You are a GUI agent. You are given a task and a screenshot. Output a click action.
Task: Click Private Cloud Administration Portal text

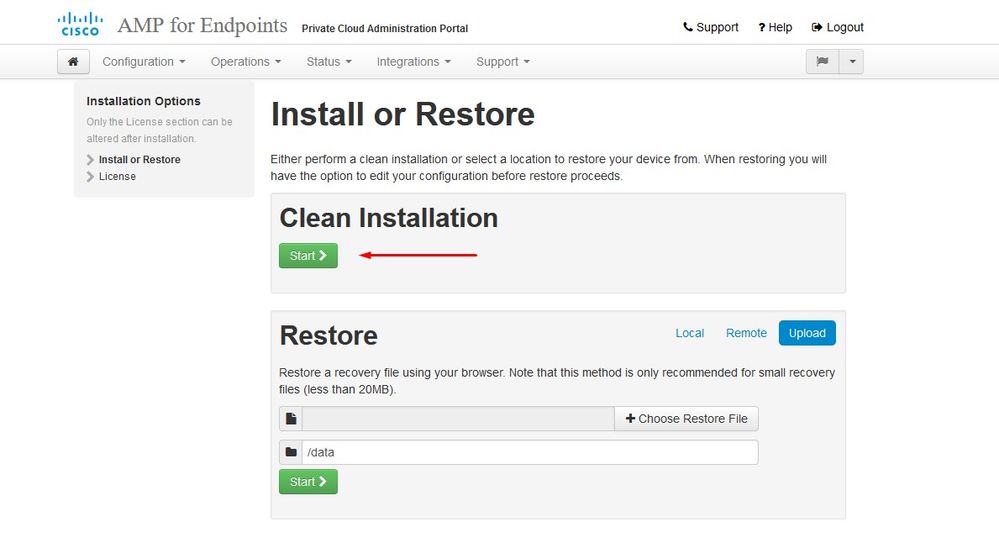tap(385, 29)
